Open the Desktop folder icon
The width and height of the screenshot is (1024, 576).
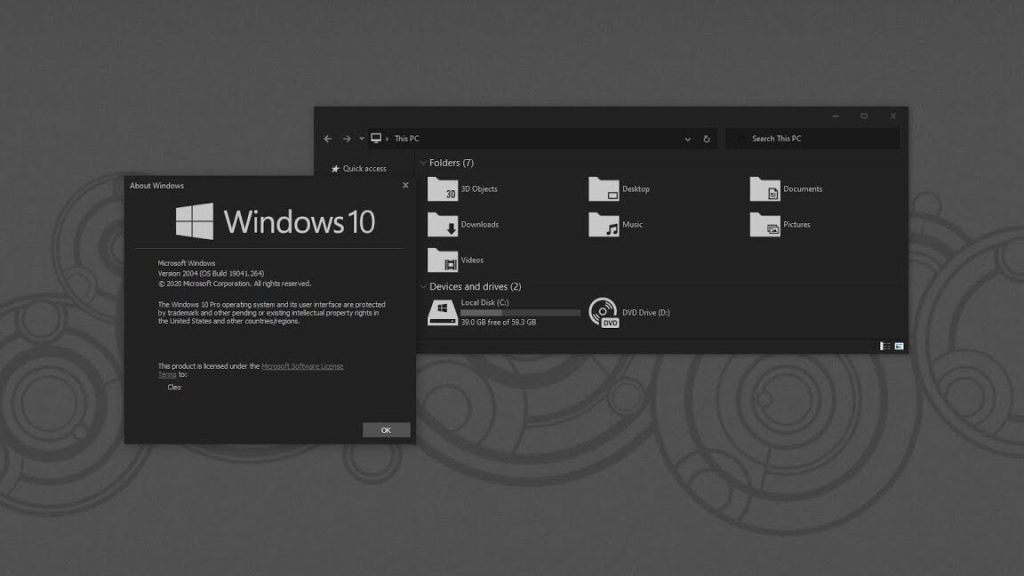[x=604, y=189]
